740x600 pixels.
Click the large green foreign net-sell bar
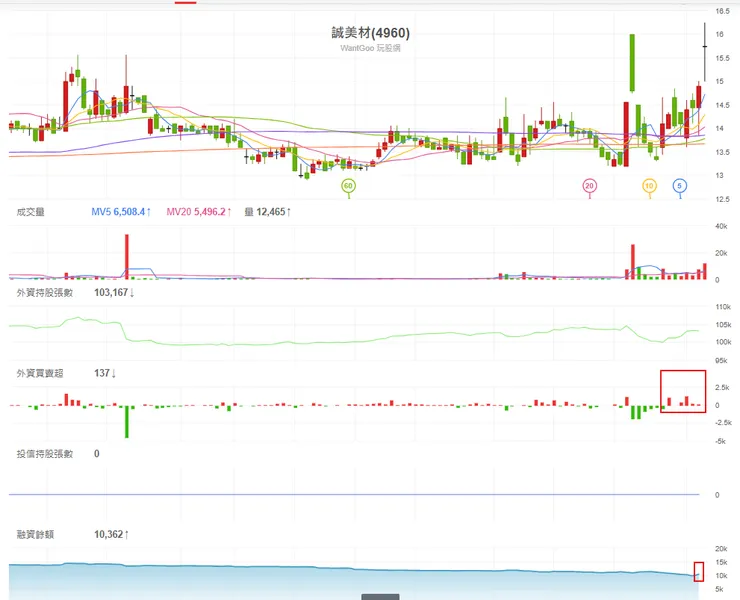126,422
